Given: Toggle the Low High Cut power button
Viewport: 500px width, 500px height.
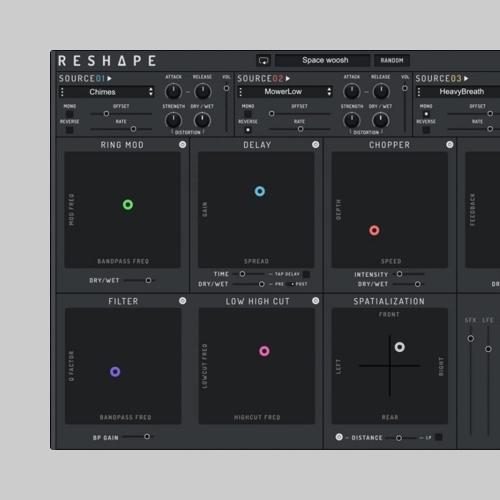Looking at the screenshot, I should click(x=315, y=301).
